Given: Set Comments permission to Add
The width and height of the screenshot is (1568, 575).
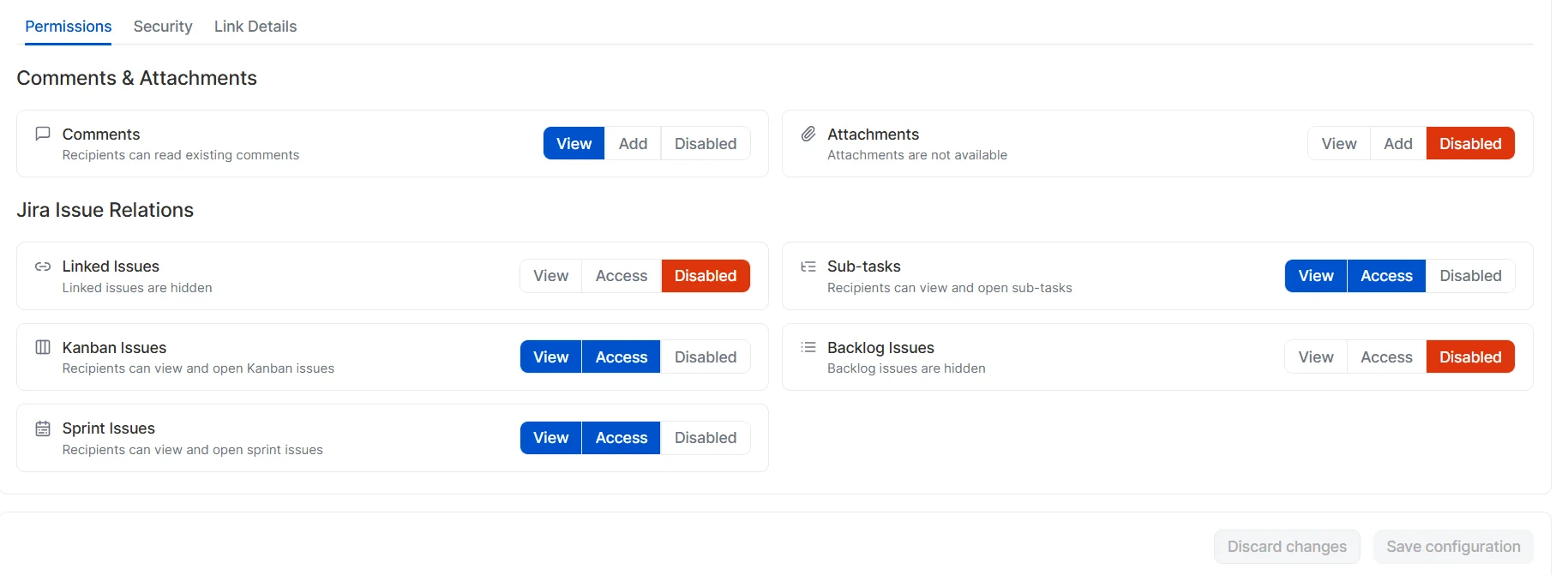Looking at the screenshot, I should pyautogui.click(x=633, y=143).
